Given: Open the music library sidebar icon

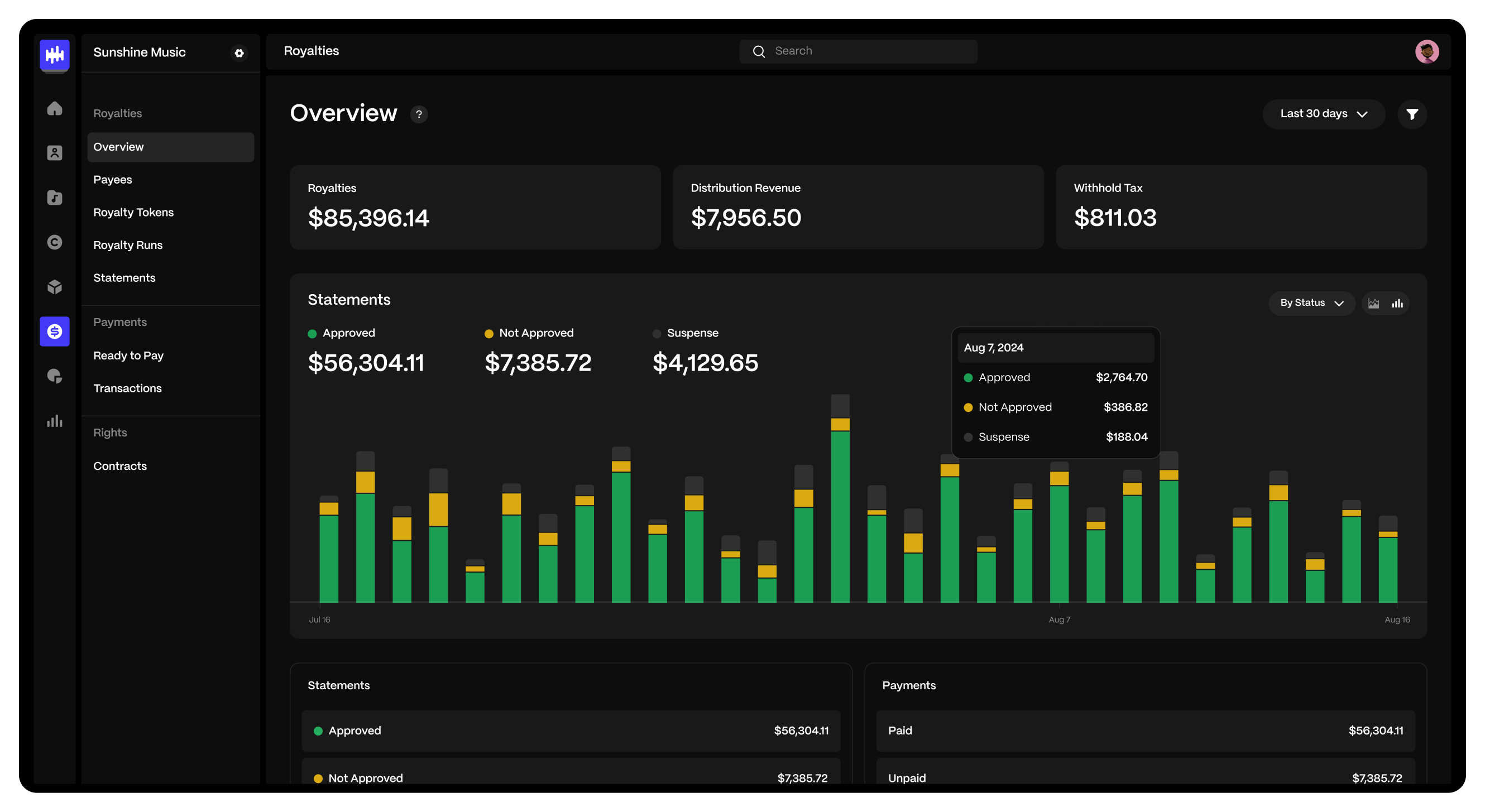Looking at the screenshot, I should pyautogui.click(x=55, y=198).
